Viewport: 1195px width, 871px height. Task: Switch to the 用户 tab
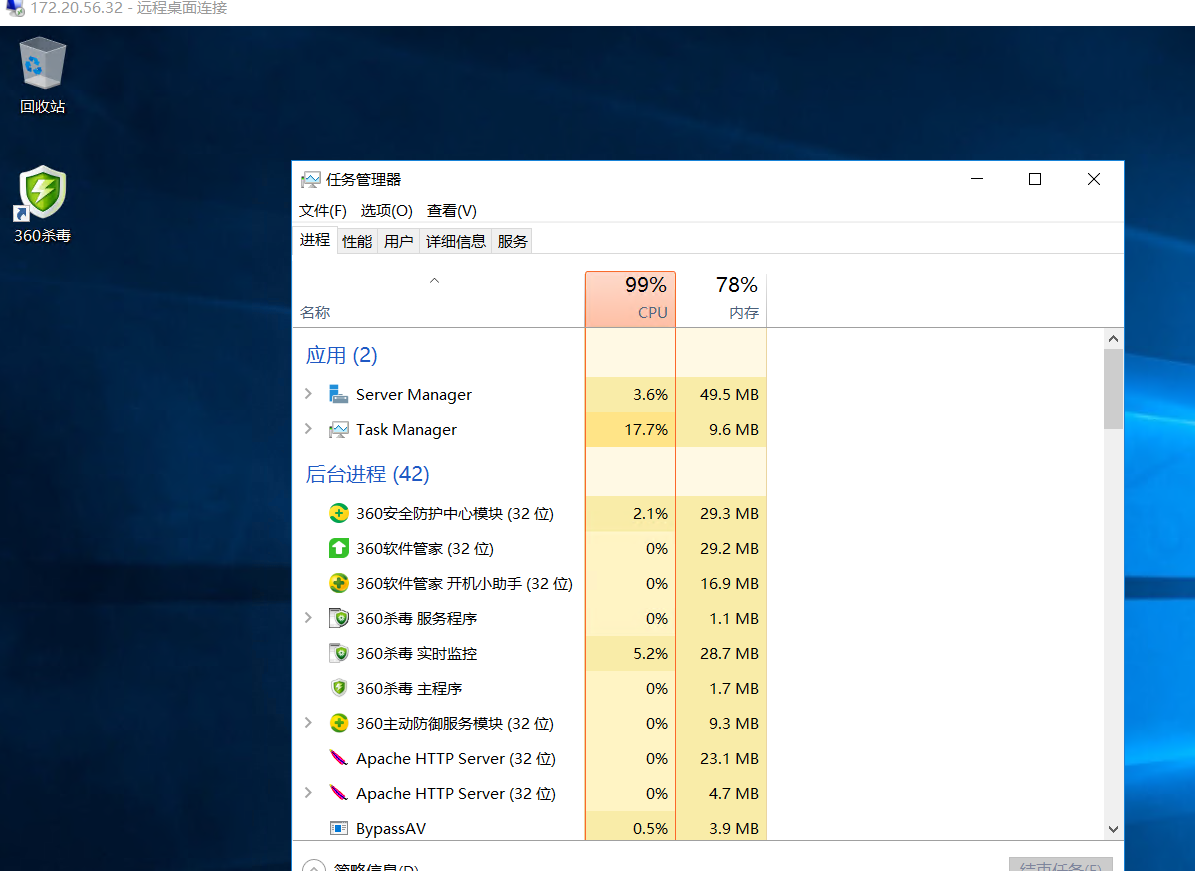coord(399,242)
